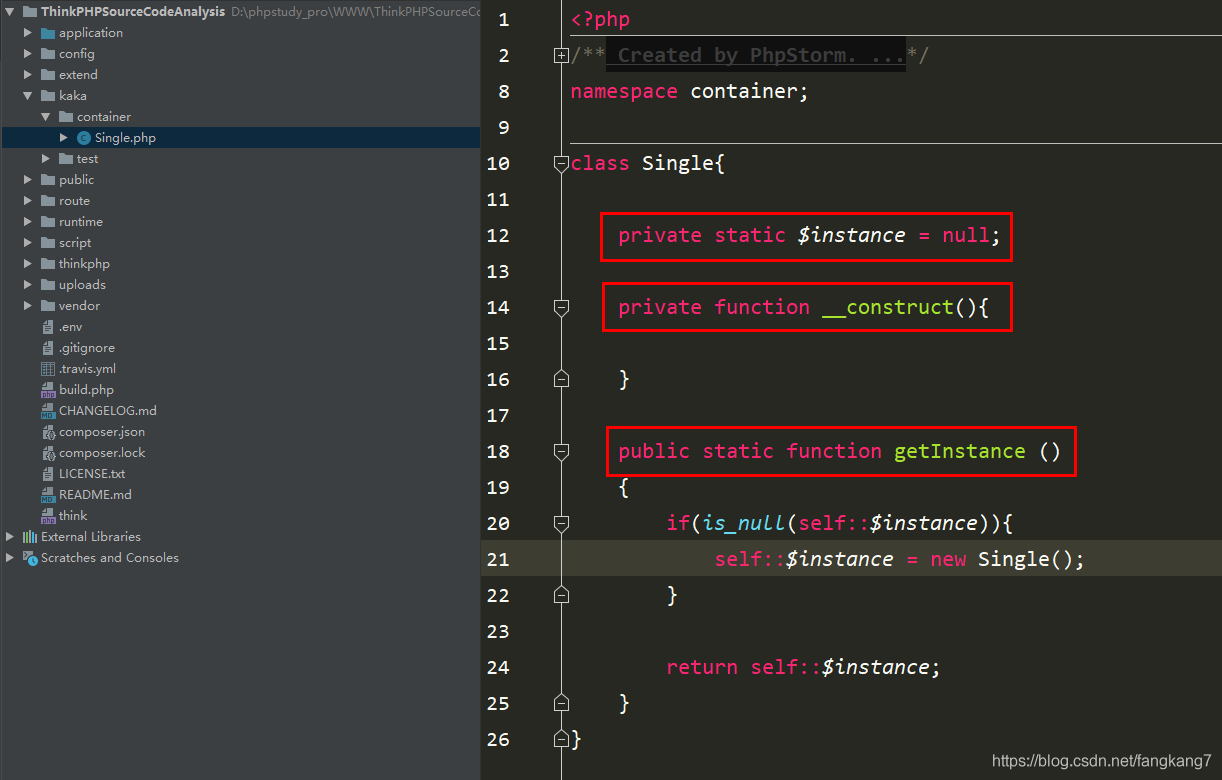Expand the runtime folder arrow
1222x780 pixels.
28,222
